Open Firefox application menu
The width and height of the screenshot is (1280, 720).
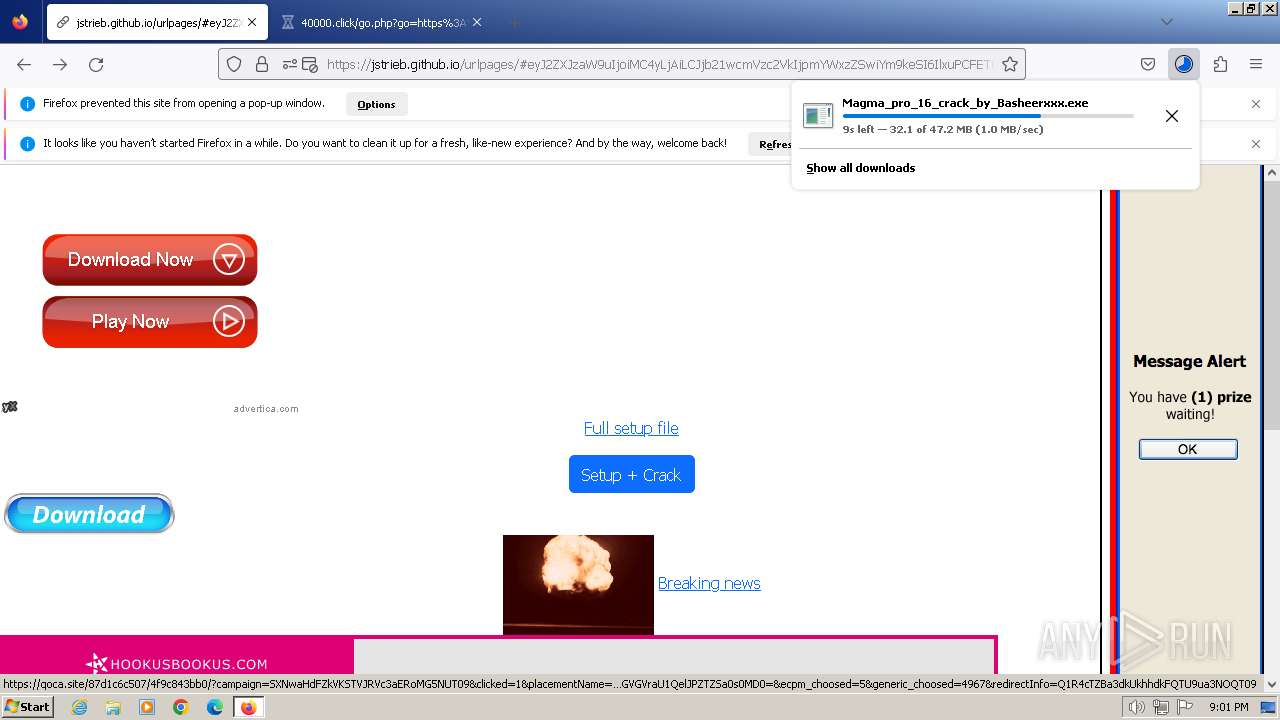tap(1256, 64)
